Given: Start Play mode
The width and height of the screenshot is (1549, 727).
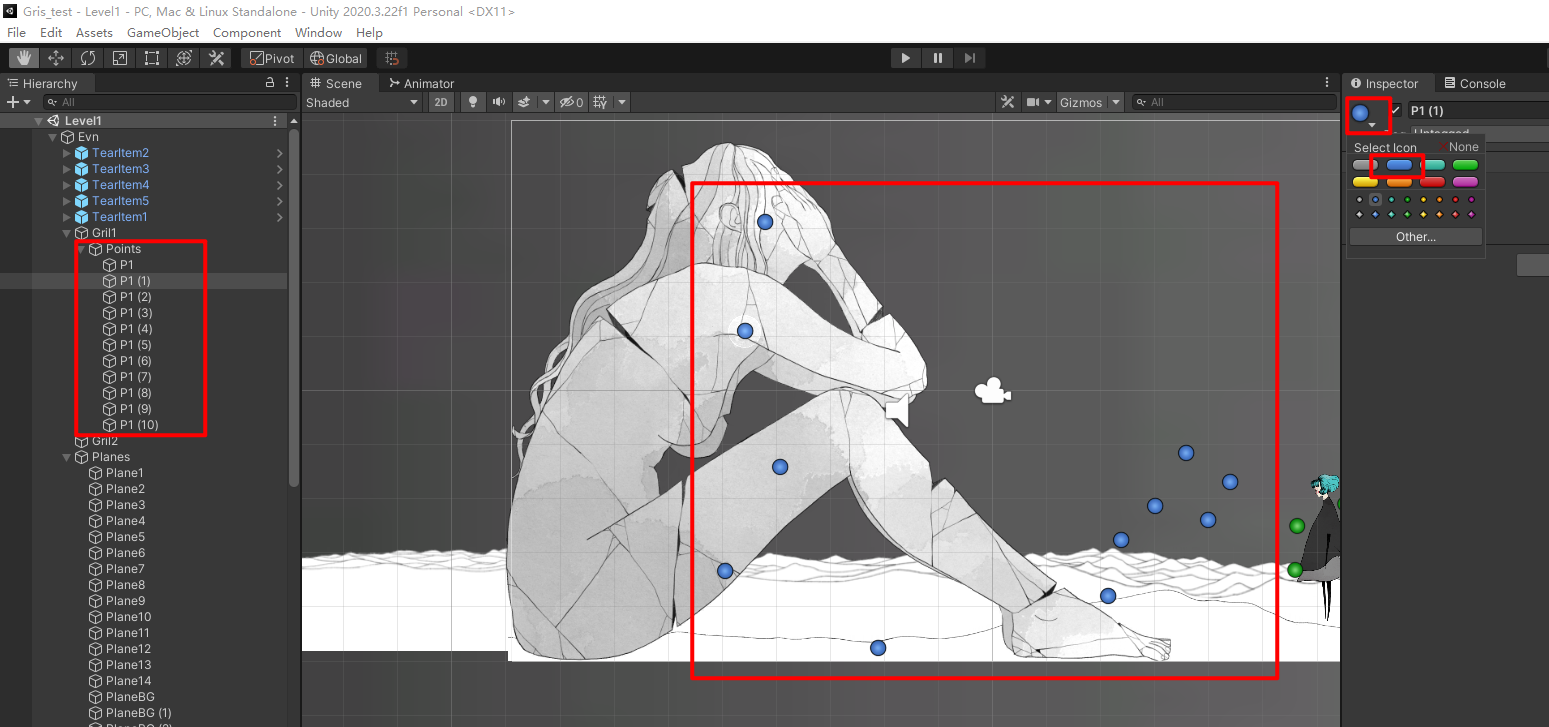Looking at the screenshot, I should (905, 58).
